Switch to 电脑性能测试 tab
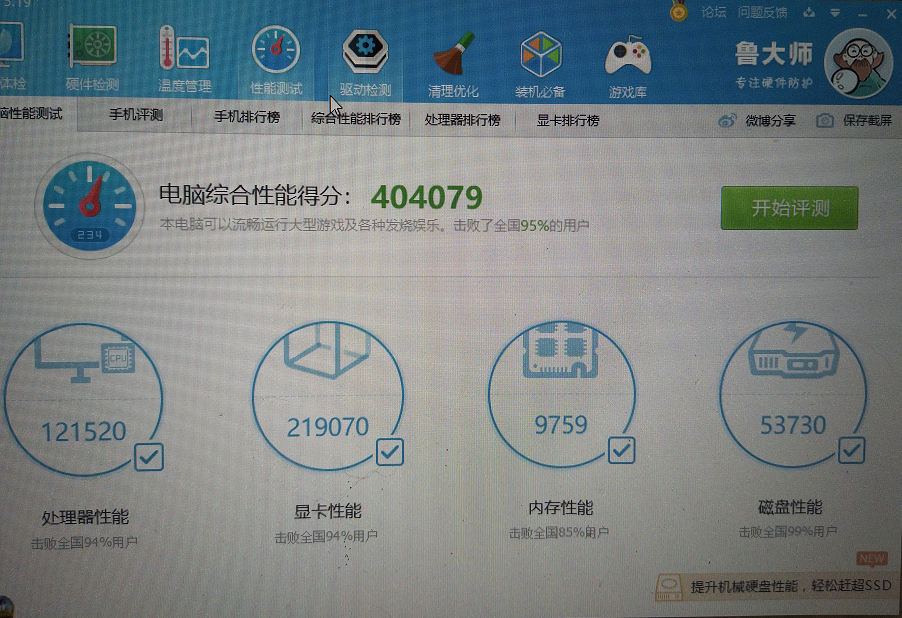 [32, 114]
